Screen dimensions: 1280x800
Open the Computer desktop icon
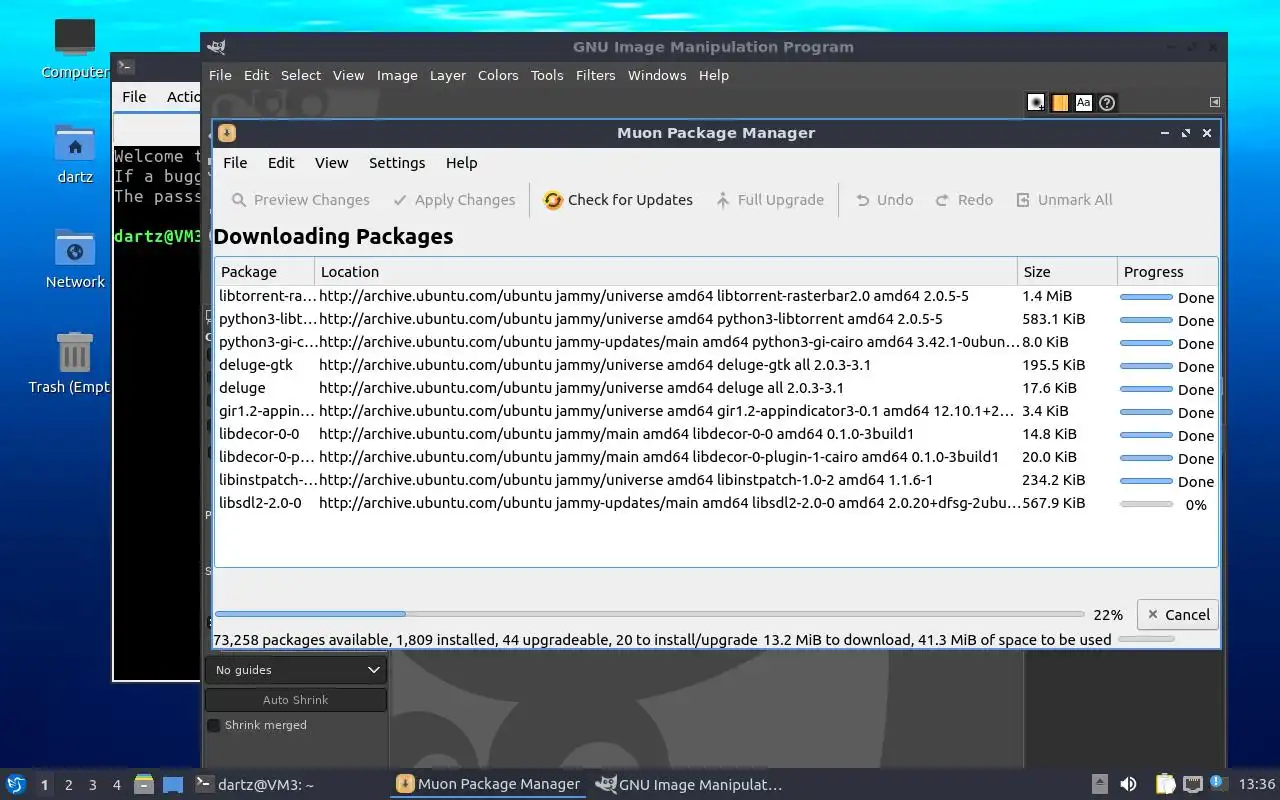click(75, 48)
